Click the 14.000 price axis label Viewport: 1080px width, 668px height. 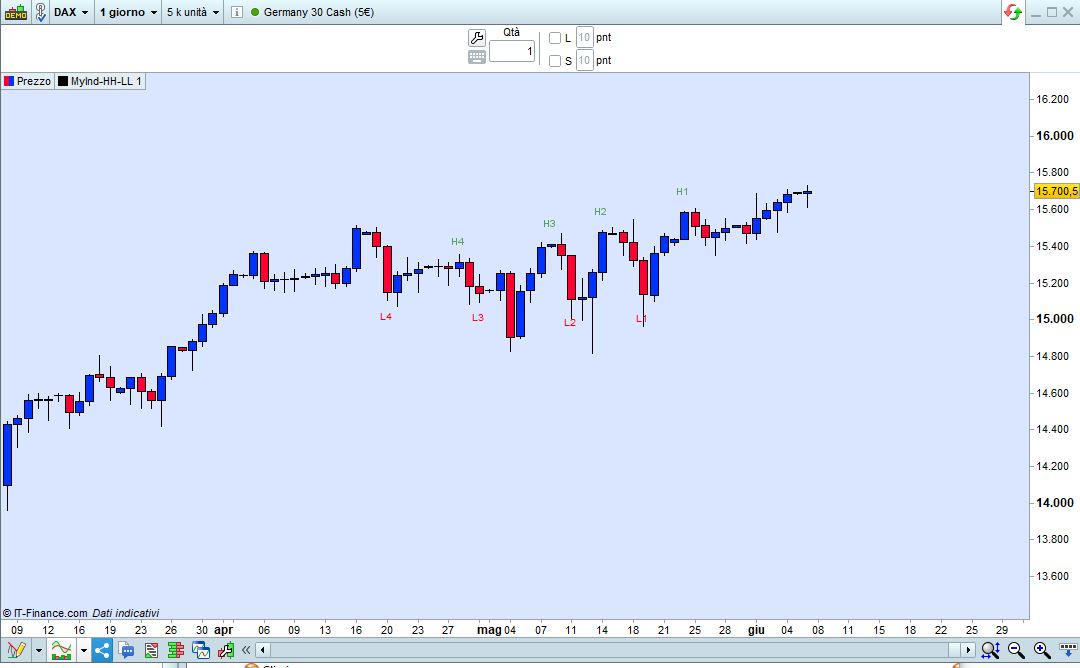tap(1055, 503)
